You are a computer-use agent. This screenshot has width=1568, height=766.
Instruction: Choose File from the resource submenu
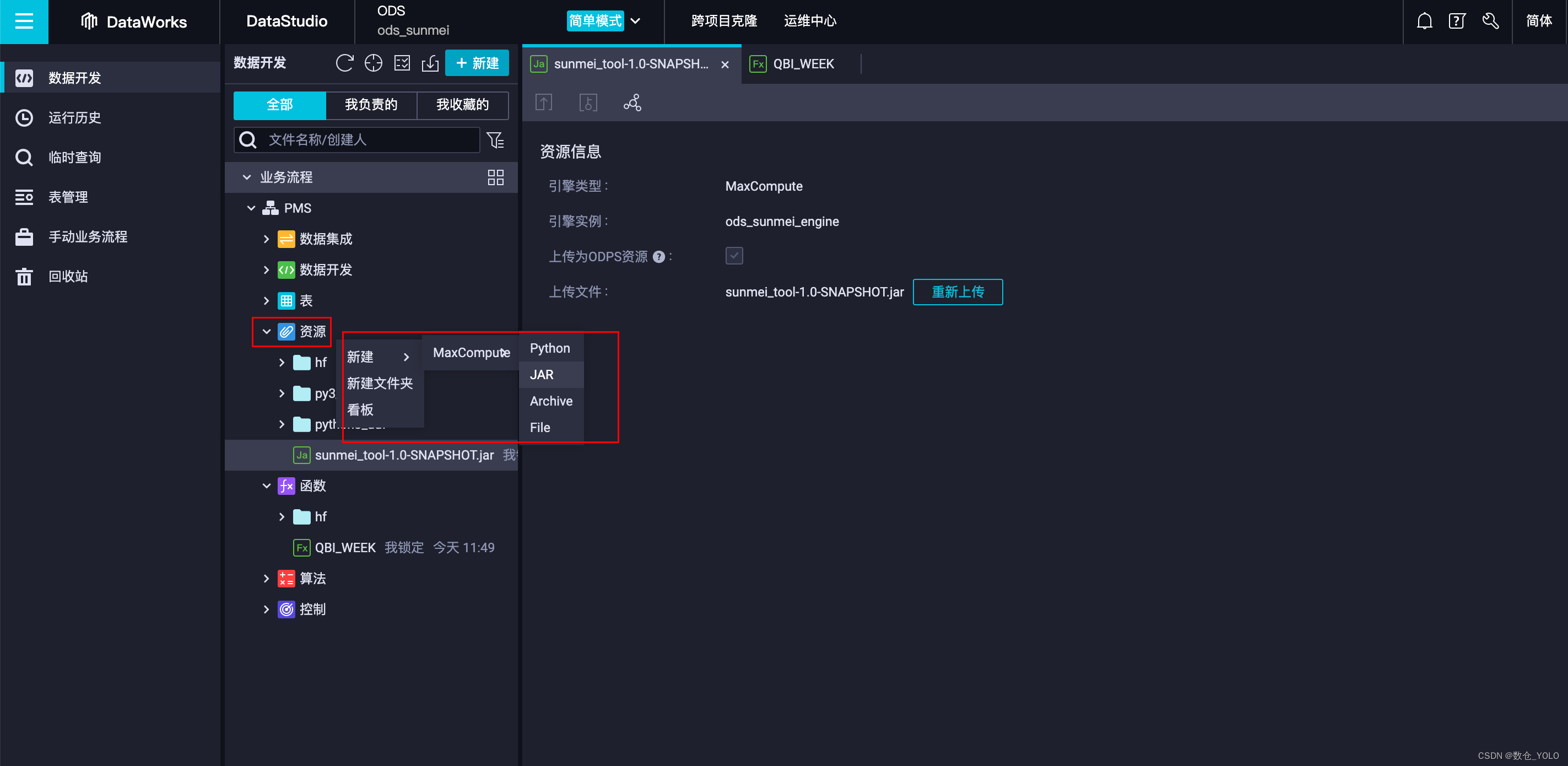(x=551, y=428)
